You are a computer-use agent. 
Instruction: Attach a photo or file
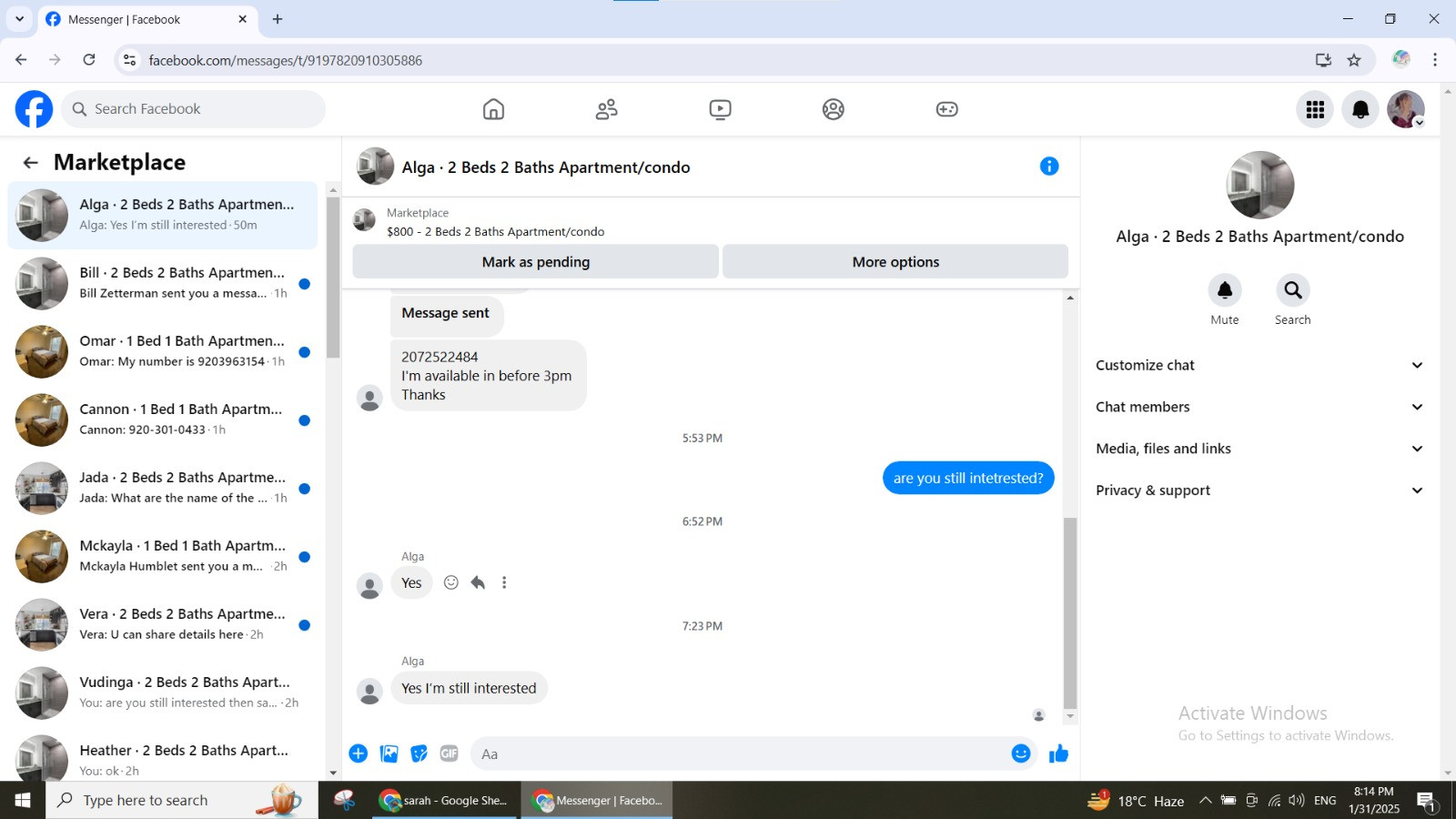(389, 753)
